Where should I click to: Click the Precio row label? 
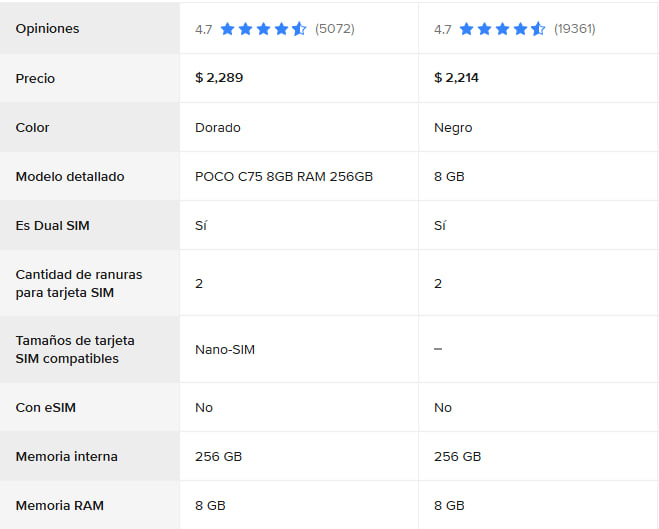[35, 79]
